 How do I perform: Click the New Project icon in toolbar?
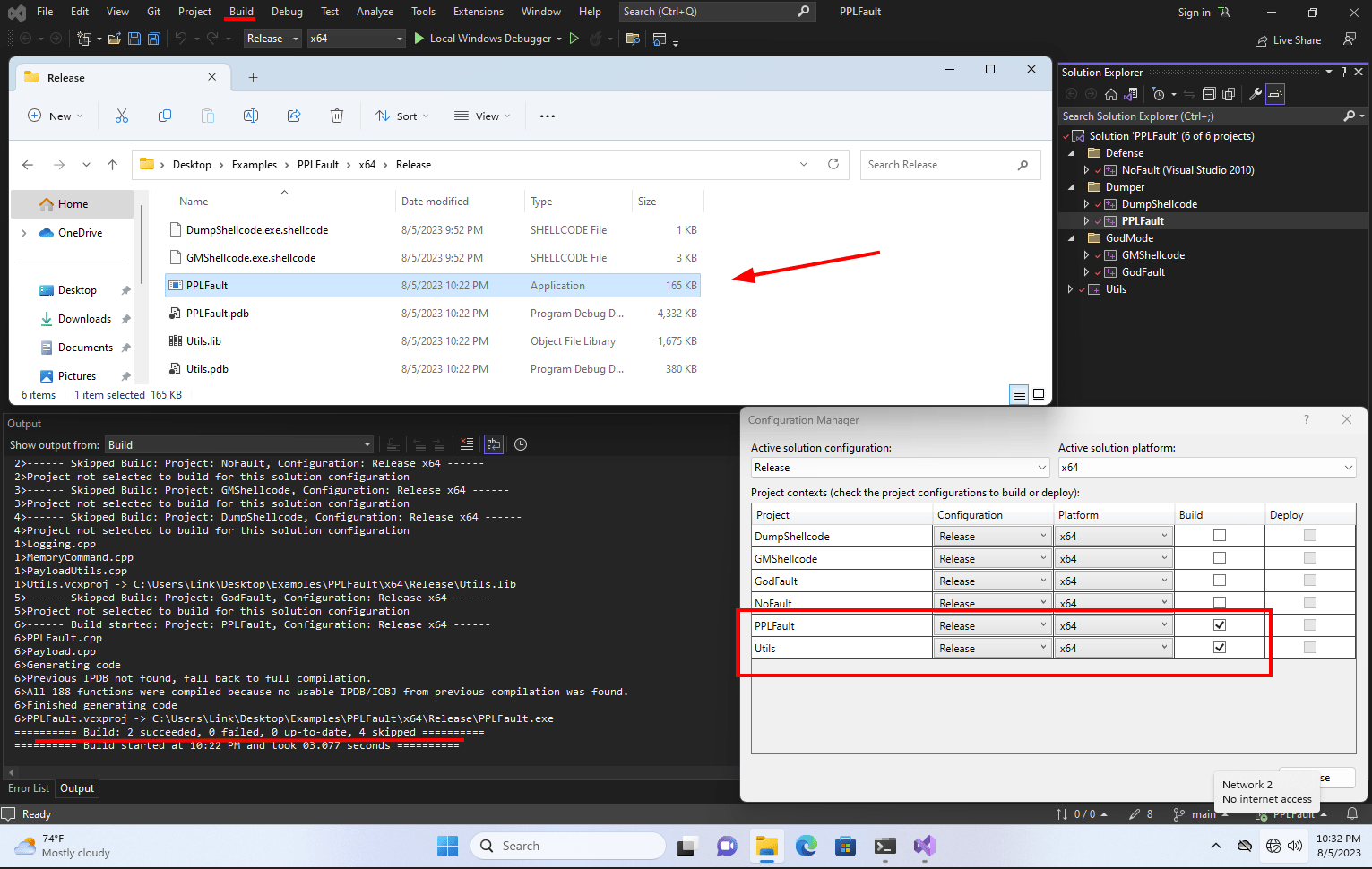[x=84, y=39]
